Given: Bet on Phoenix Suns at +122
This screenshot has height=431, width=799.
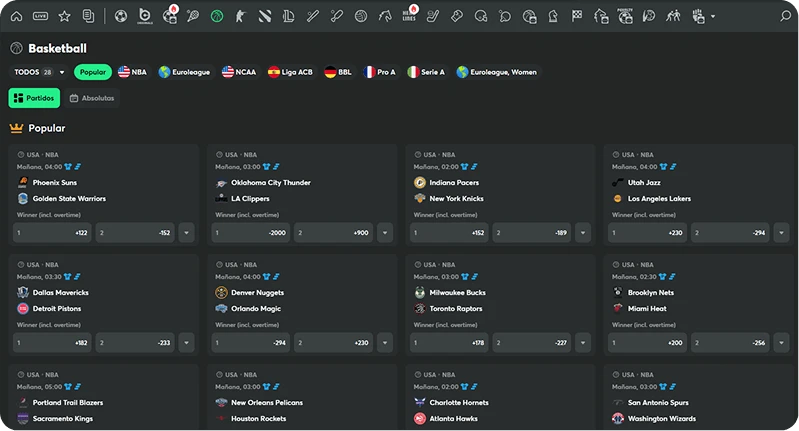Looking at the screenshot, I should 52,233.
